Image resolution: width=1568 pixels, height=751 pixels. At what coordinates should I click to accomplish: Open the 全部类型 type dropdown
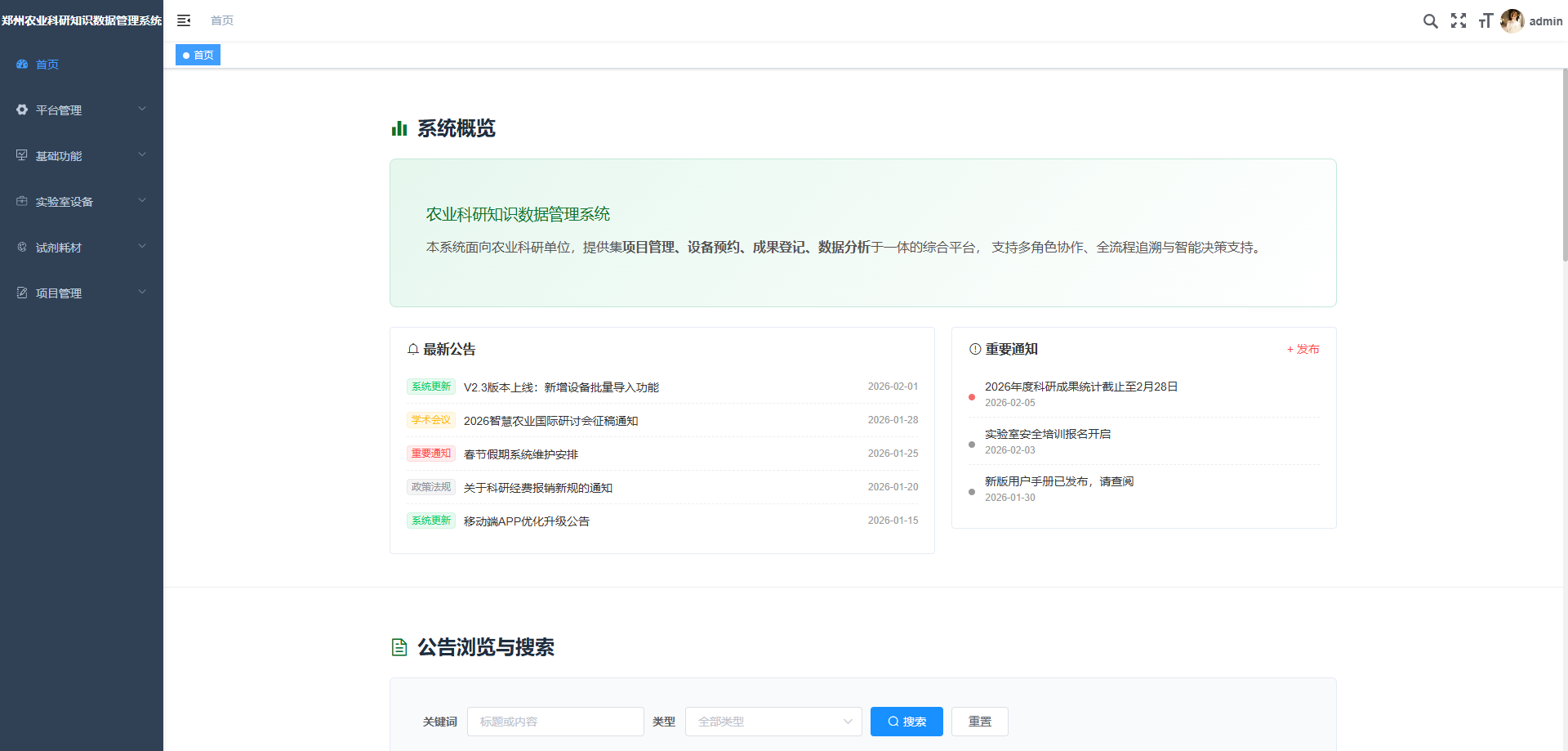(x=773, y=722)
